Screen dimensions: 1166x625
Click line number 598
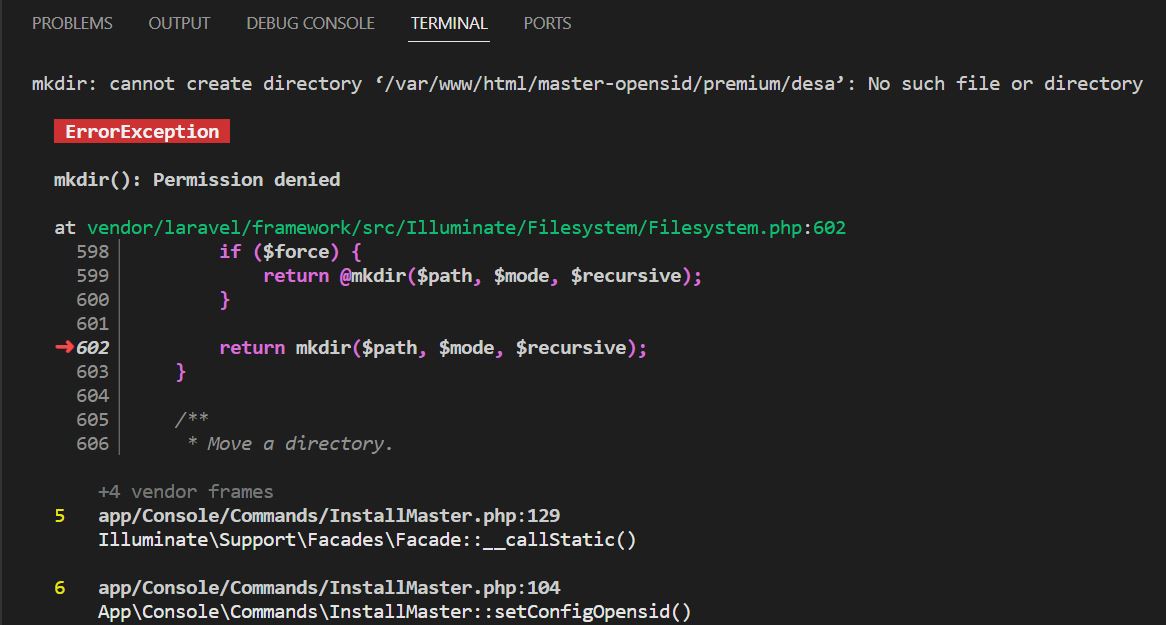pyautogui.click(x=93, y=252)
